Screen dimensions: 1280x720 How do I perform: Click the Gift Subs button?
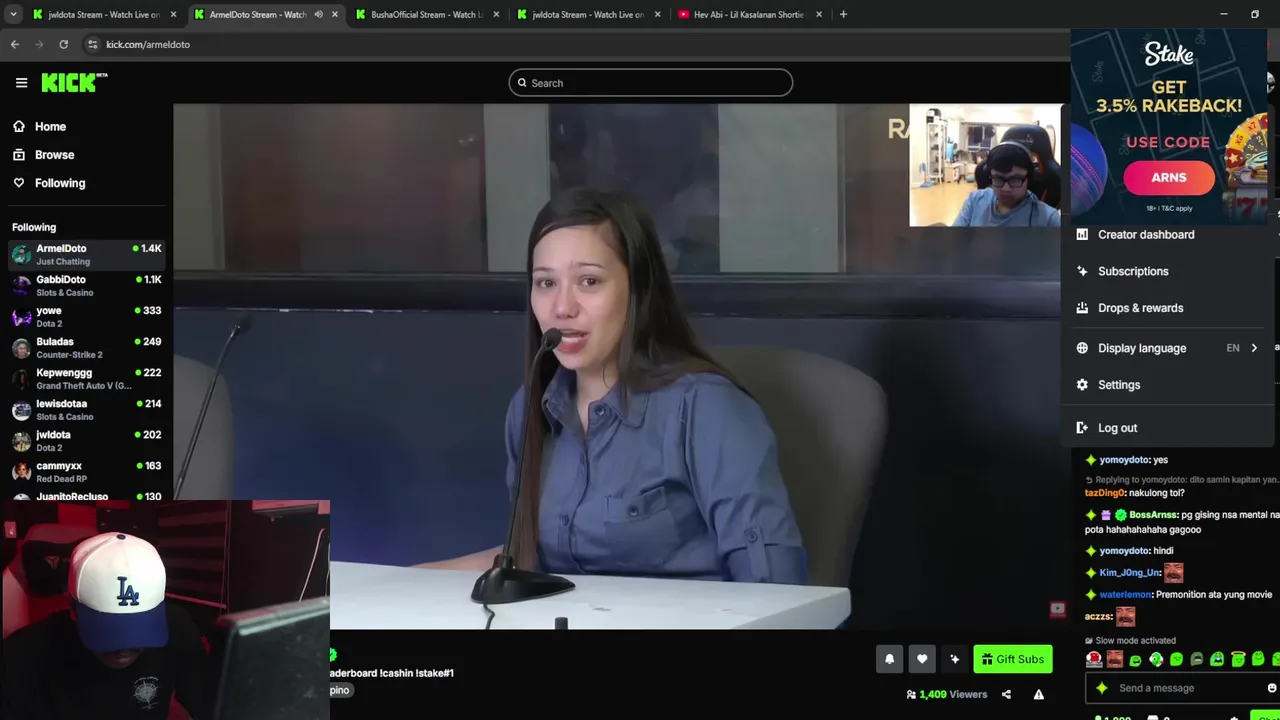pos(1012,659)
